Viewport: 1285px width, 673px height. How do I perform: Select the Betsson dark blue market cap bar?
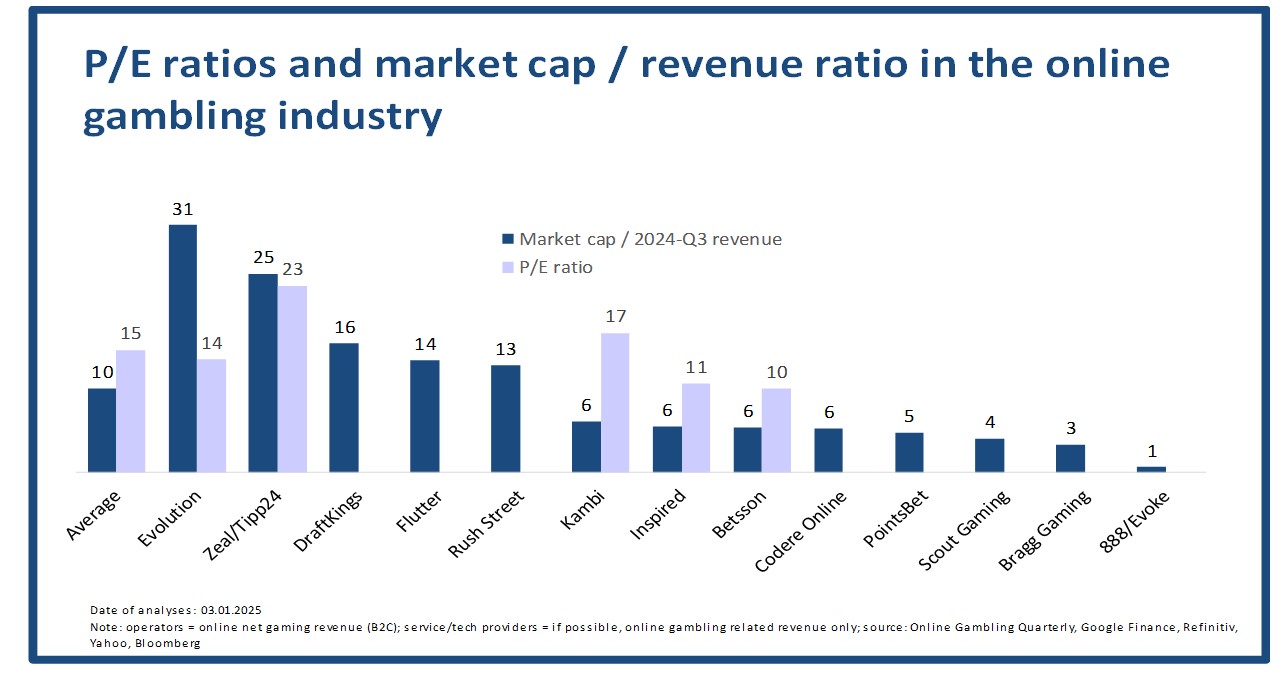point(748,449)
